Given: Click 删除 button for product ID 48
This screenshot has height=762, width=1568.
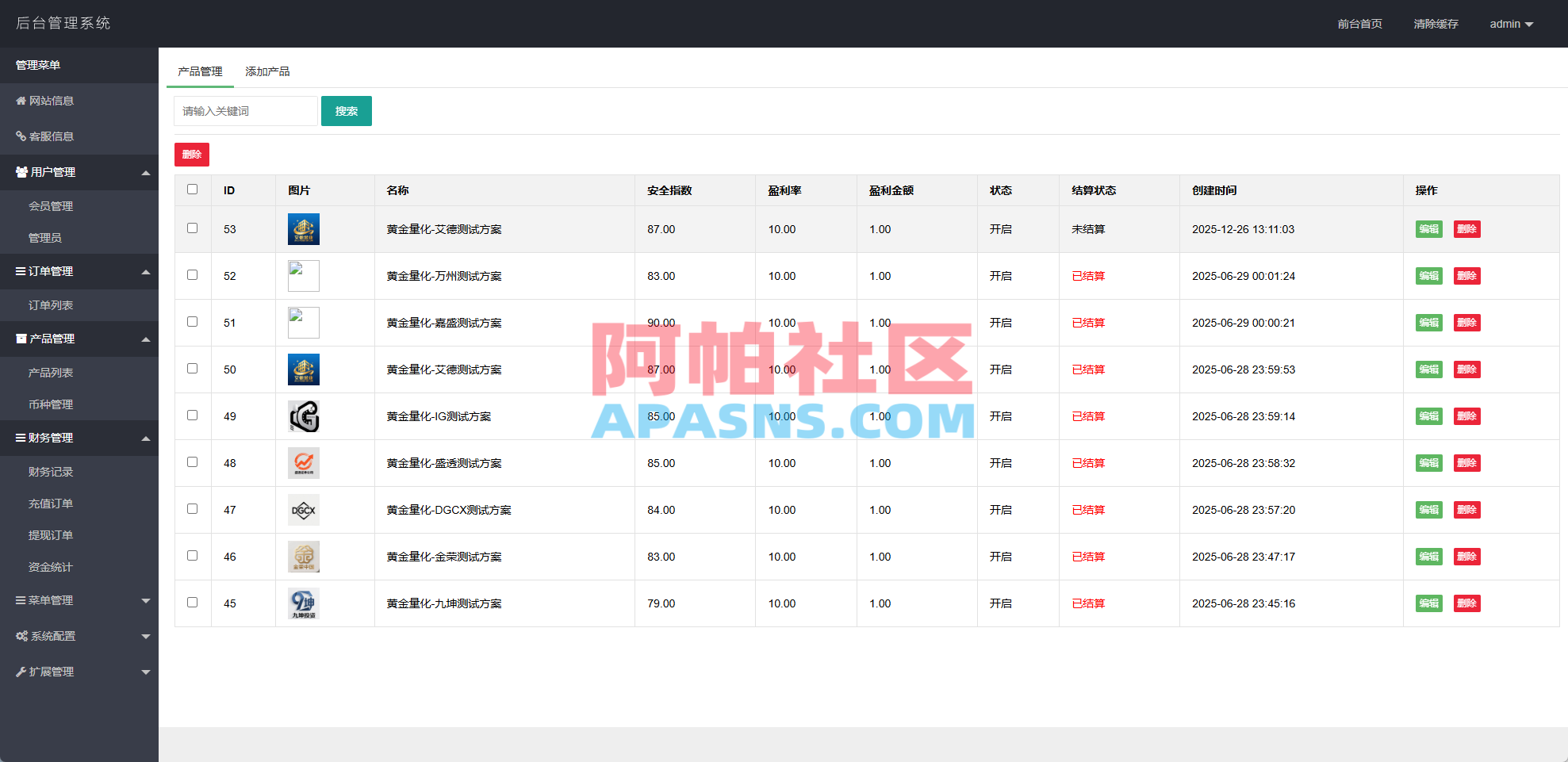Looking at the screenshot, I should click(1467, 463).
